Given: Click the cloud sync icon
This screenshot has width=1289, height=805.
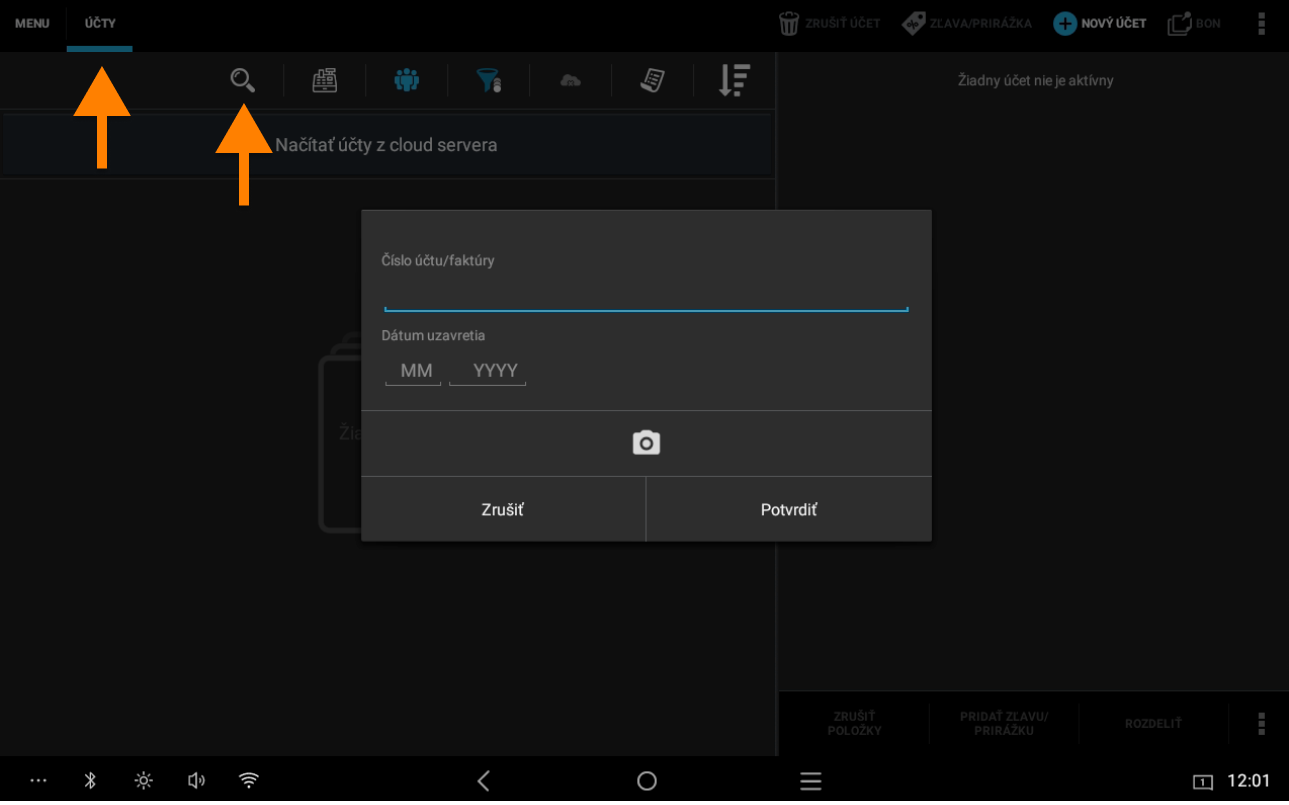Looking at the screenshot, I should 570,80.
